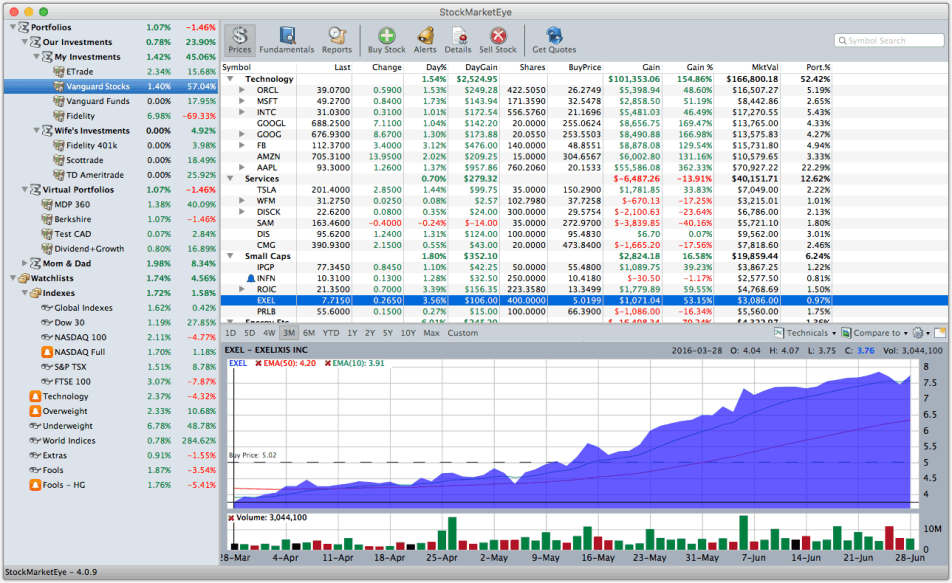Sort table by Gain % column header

(x=699, y=67)
